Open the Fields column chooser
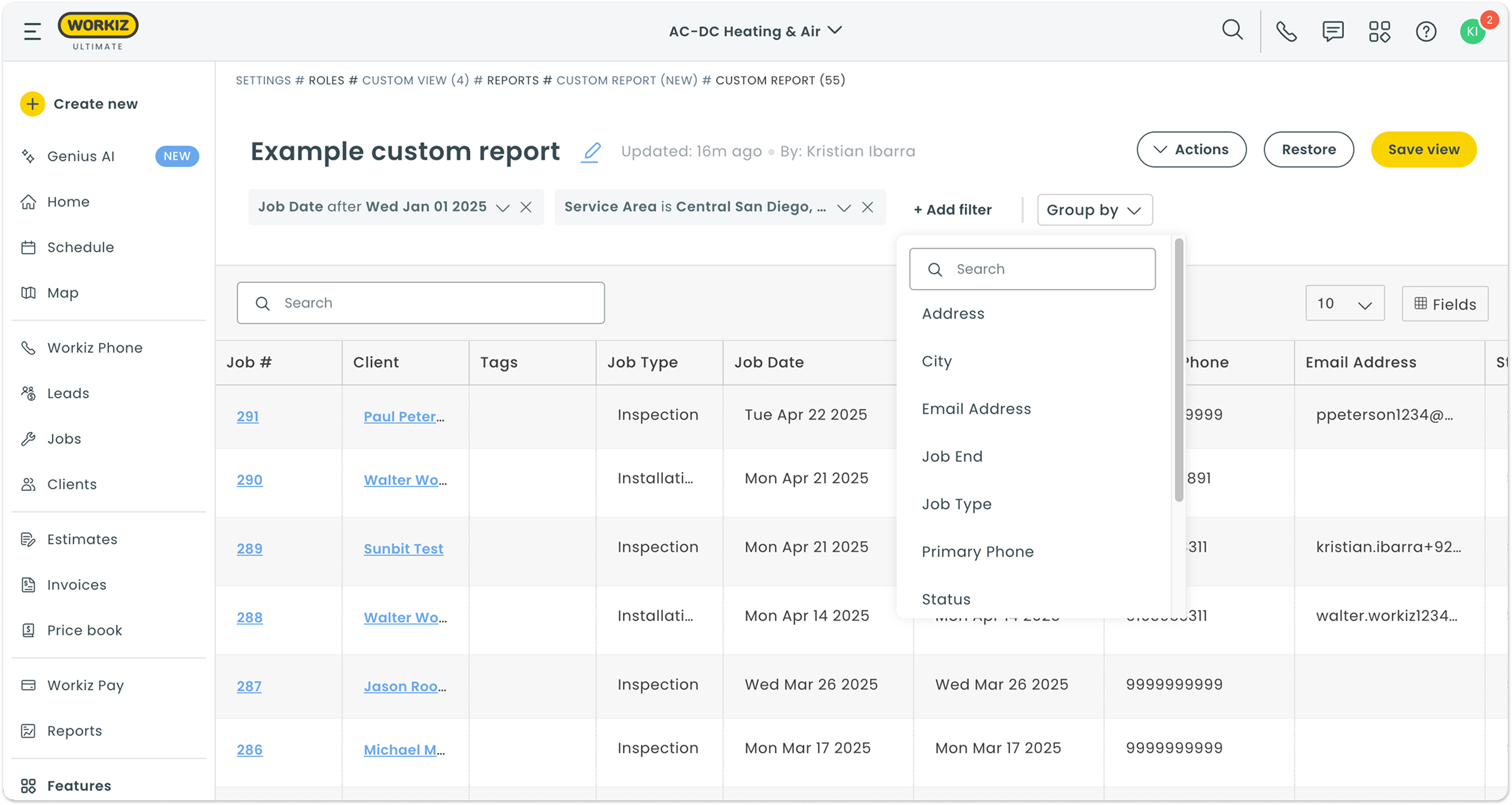The image size is (1512, 805). [1444, 304]
